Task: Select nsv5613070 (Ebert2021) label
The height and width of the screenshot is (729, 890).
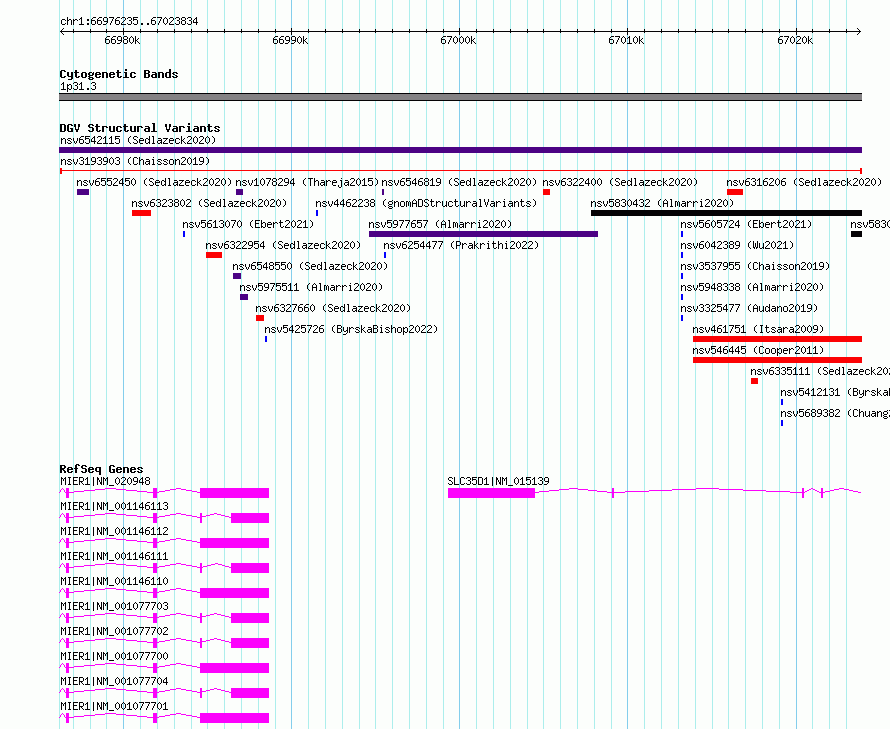Action: pos(248,224)
